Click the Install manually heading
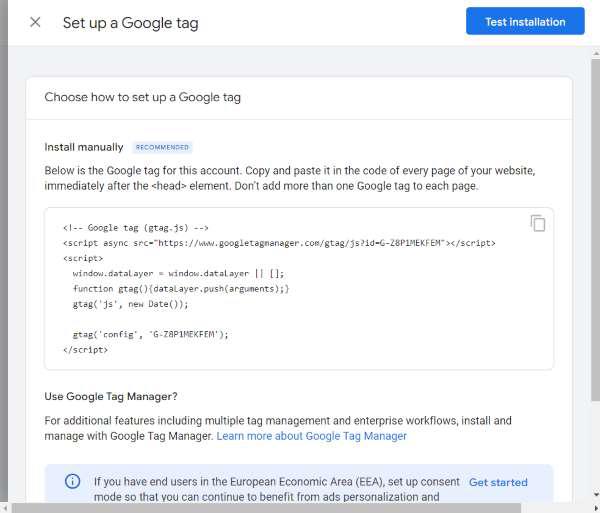 [x=84, y=147]
